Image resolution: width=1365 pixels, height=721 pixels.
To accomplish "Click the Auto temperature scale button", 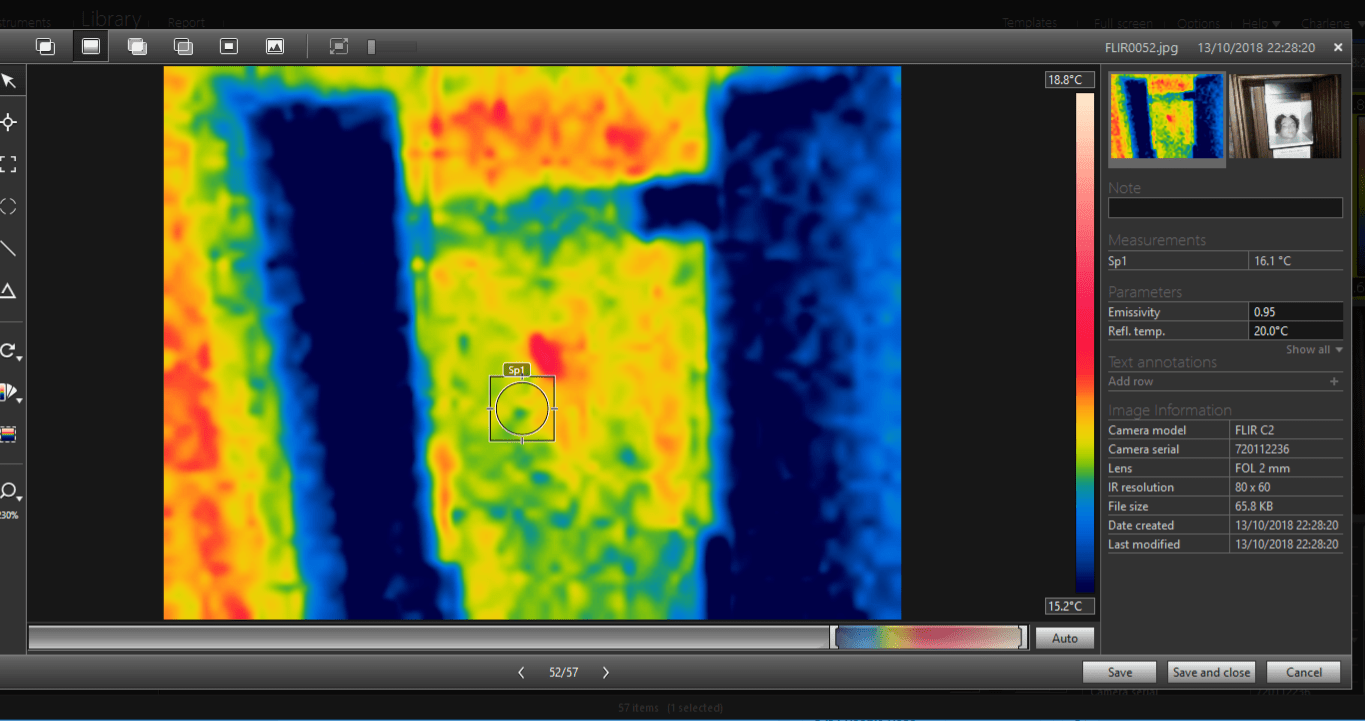I will tap(1065, 638).
